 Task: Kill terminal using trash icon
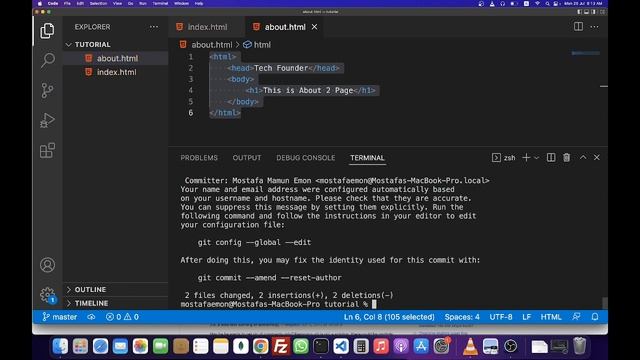(567, 158)
